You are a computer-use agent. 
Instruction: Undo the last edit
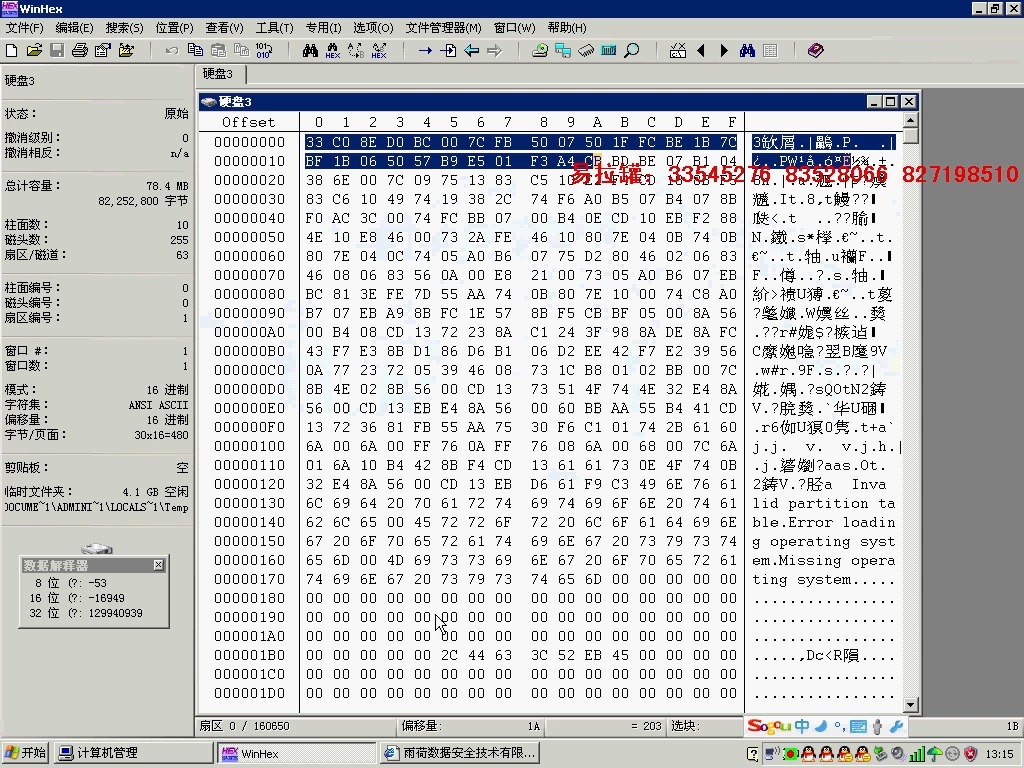coord(170,50)
